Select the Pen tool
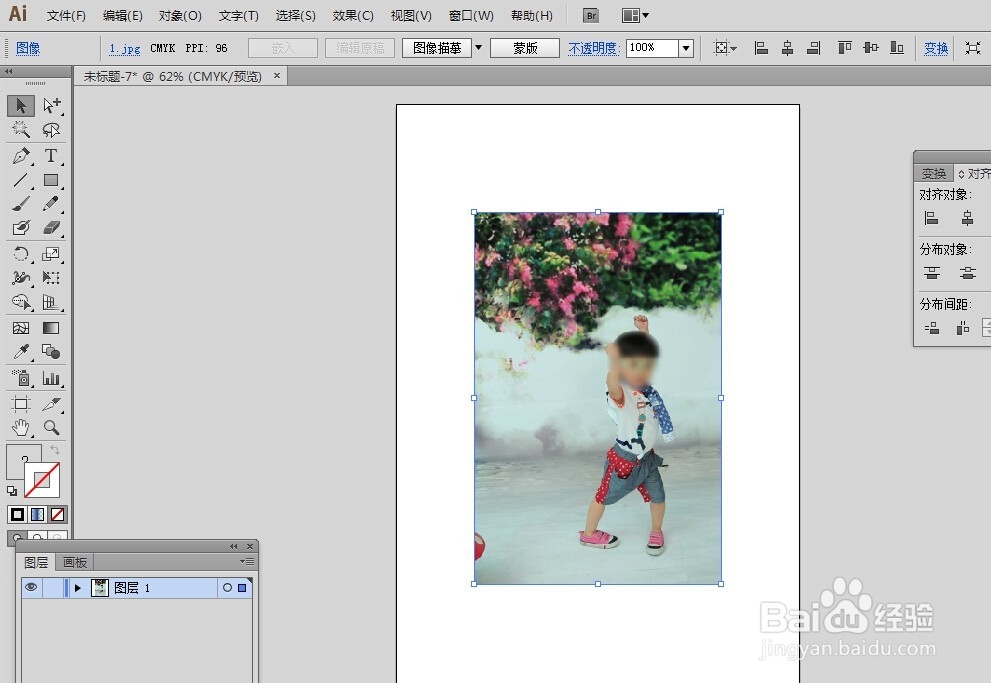This screenshot has height=683, width=991. pyautogui.click(x=21, y=155)
